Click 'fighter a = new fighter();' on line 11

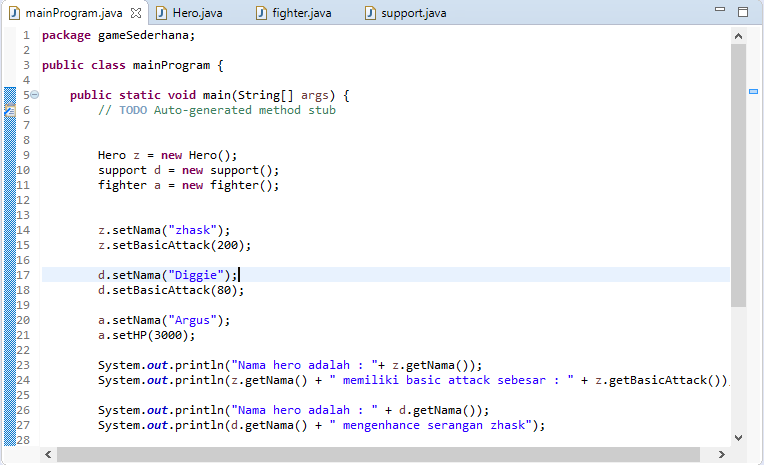188,185
